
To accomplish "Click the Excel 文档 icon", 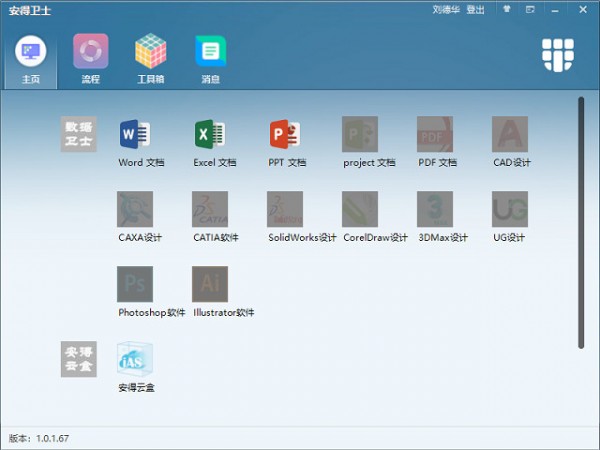I will point(210,134).
